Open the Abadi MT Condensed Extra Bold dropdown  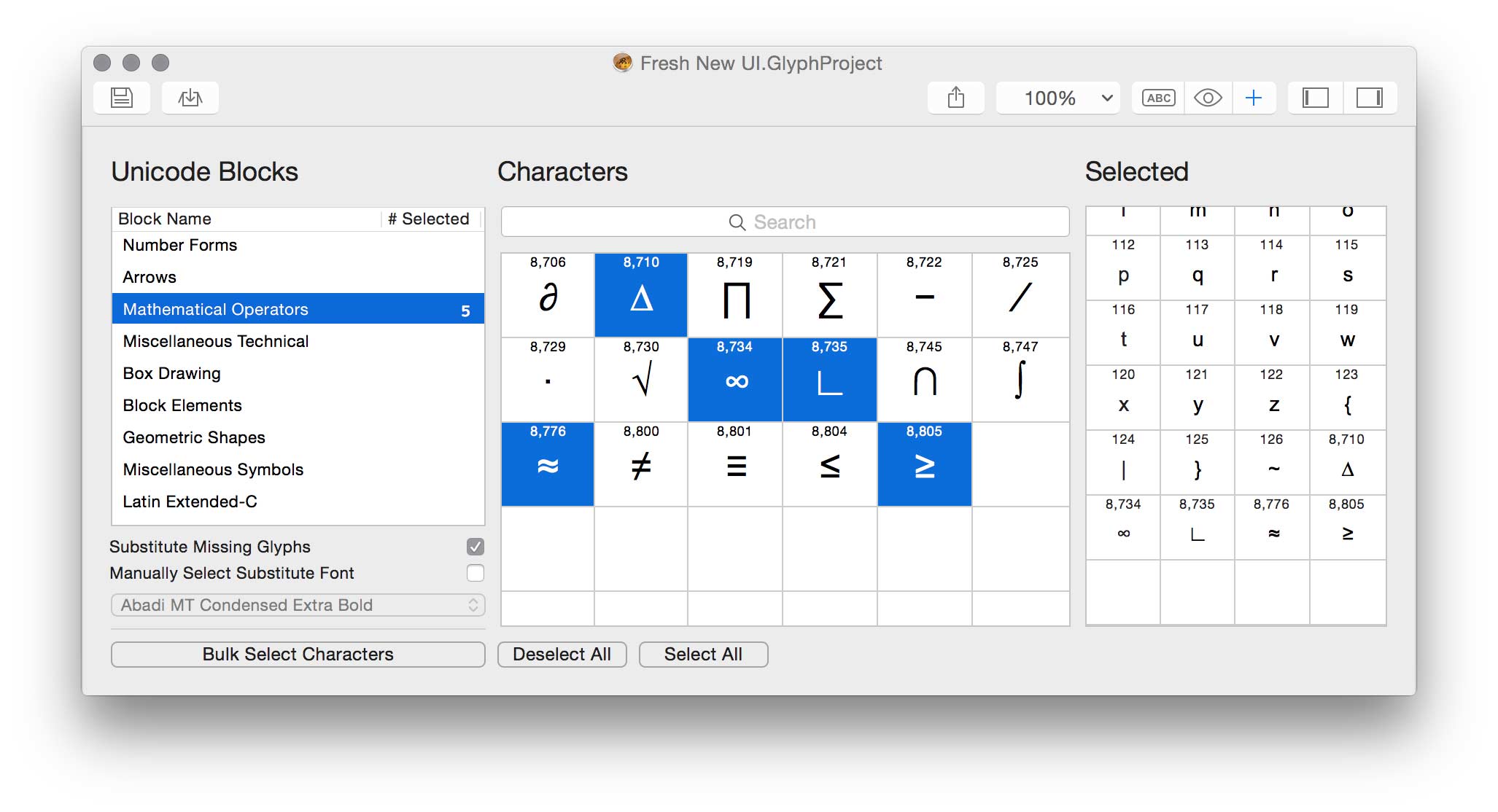[298, 605]
